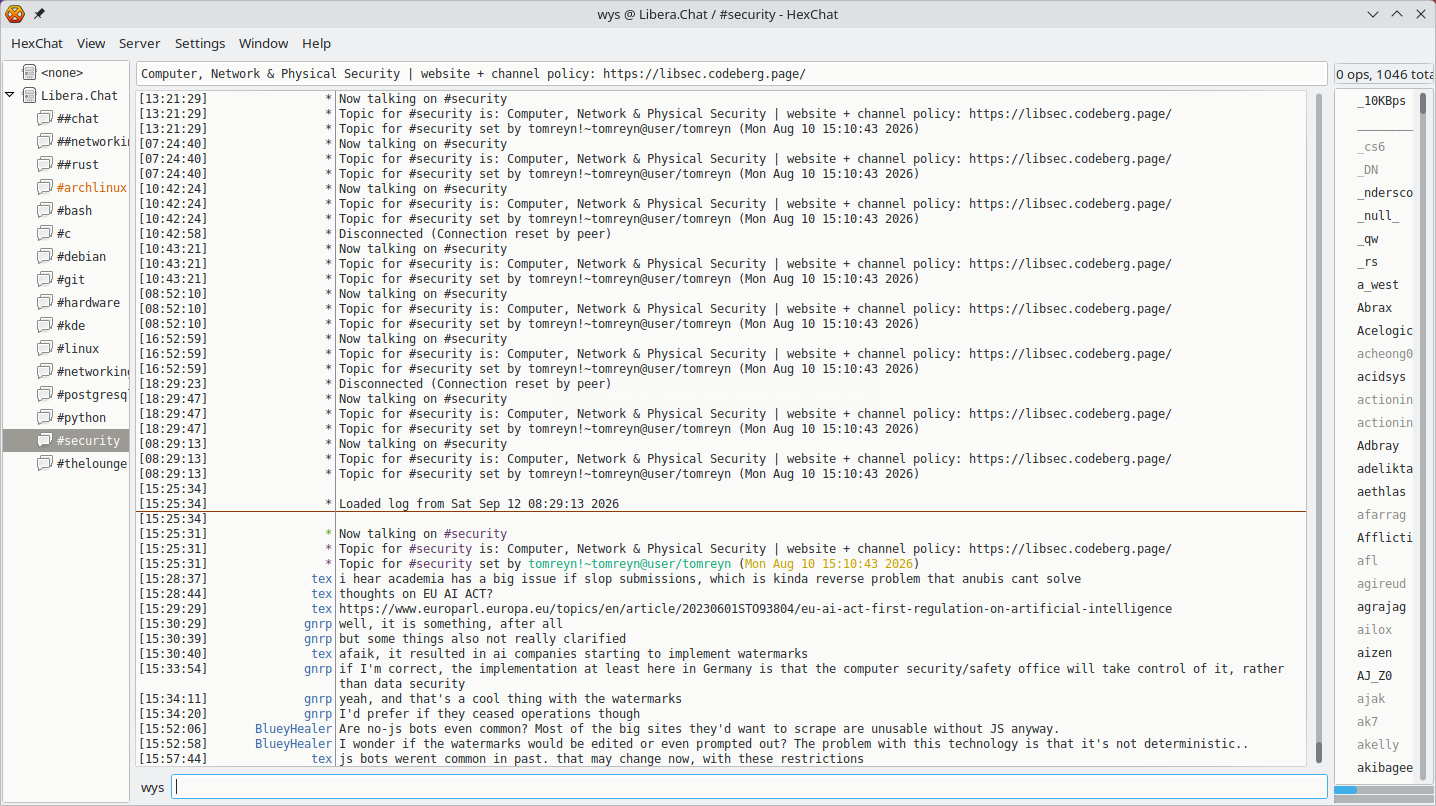
Task: Click the #debian channel icon
Action: [x=45, y=256]
